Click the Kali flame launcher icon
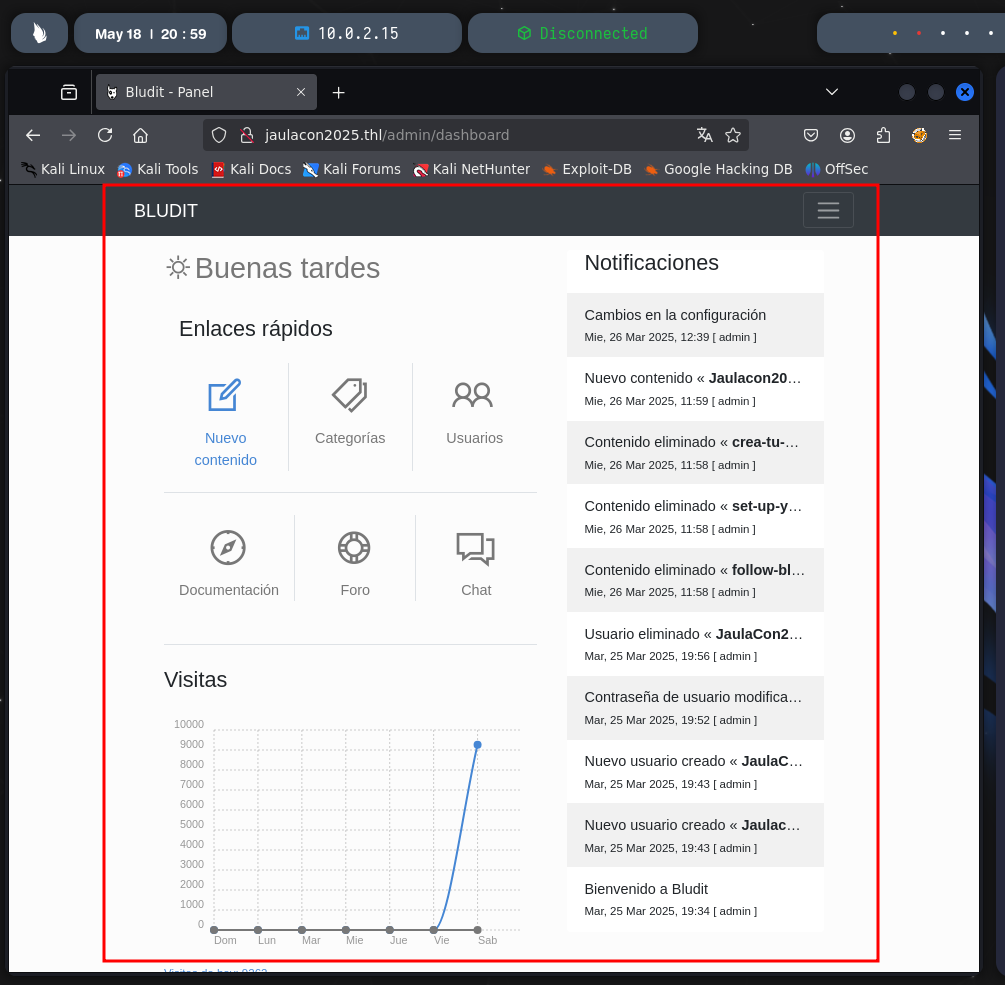This screenshot has width=1005, height=985. point(40,33)
